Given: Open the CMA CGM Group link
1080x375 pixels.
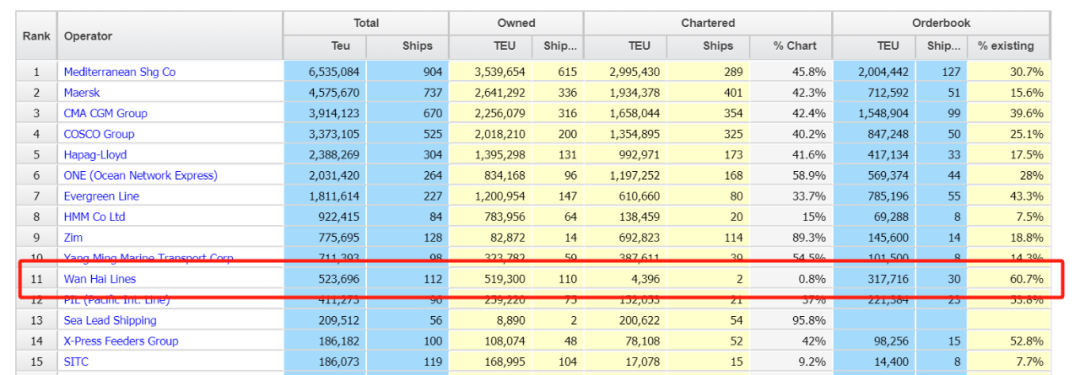Looking at the screenshot, I should pos(105,113).
